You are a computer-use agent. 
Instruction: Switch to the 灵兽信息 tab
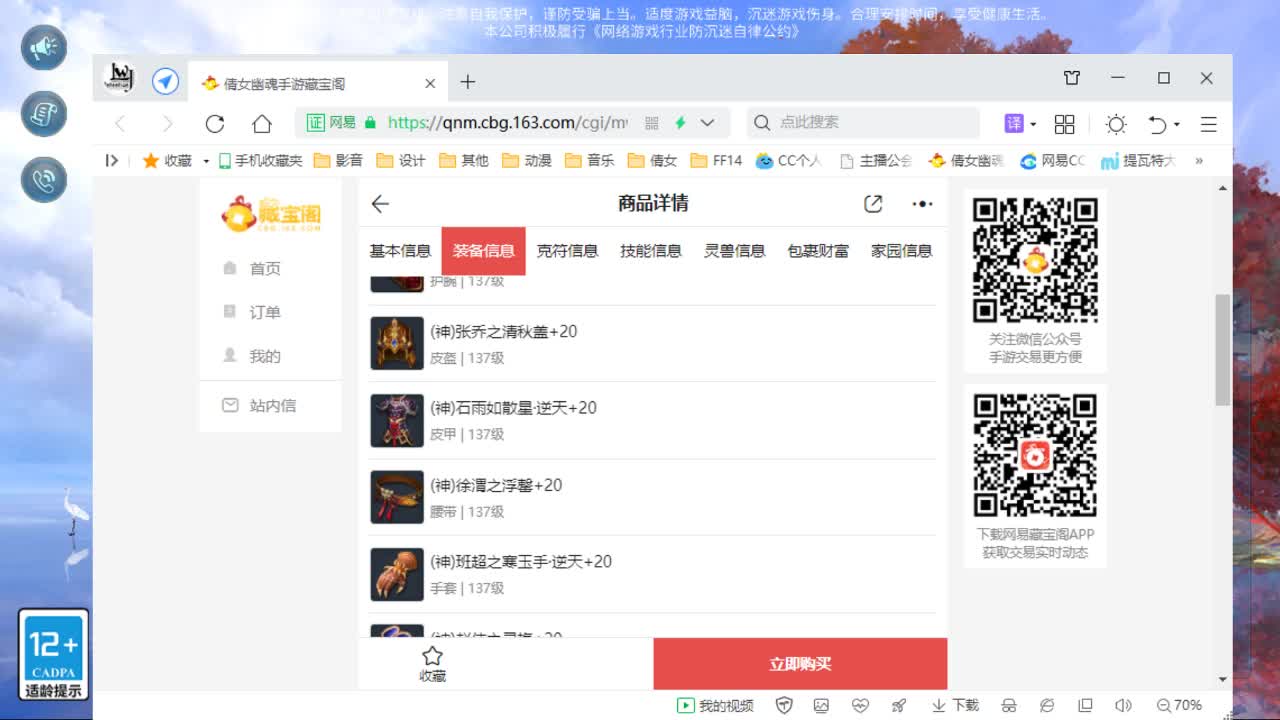click(x=735, y=250)
